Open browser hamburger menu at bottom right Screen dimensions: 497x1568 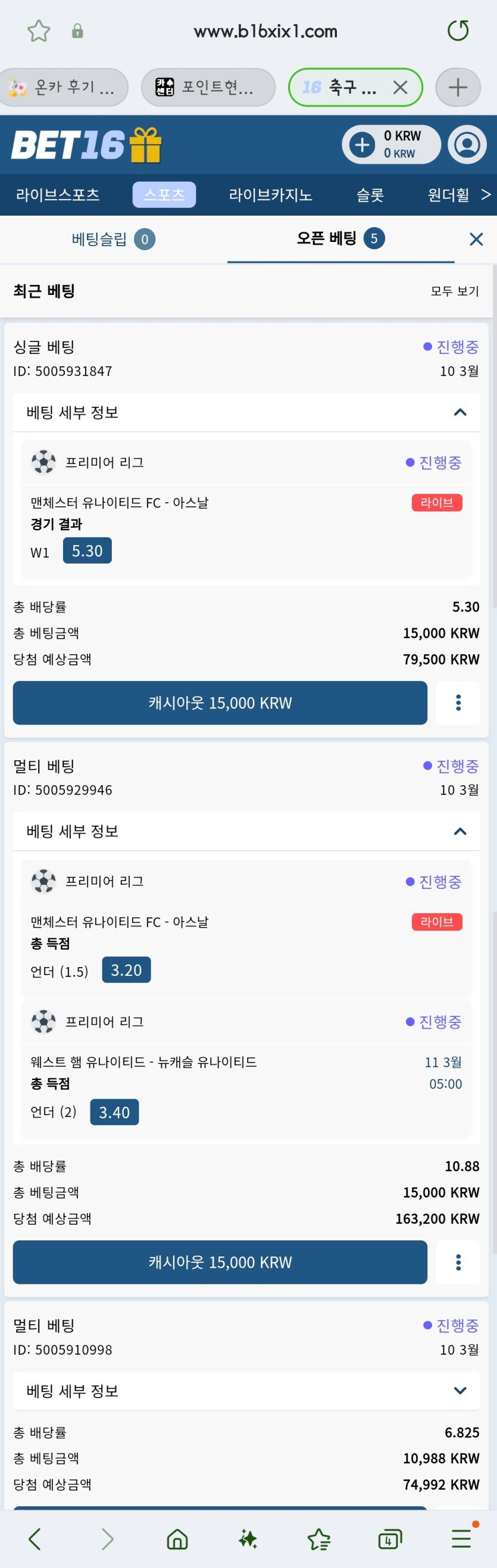pos(461,1539)
